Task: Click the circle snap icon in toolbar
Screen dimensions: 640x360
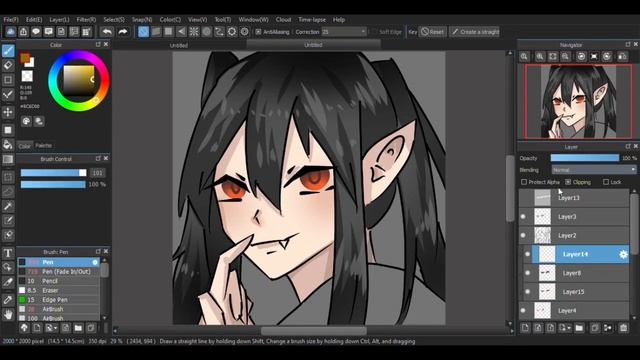Action: tap(207, 32)
